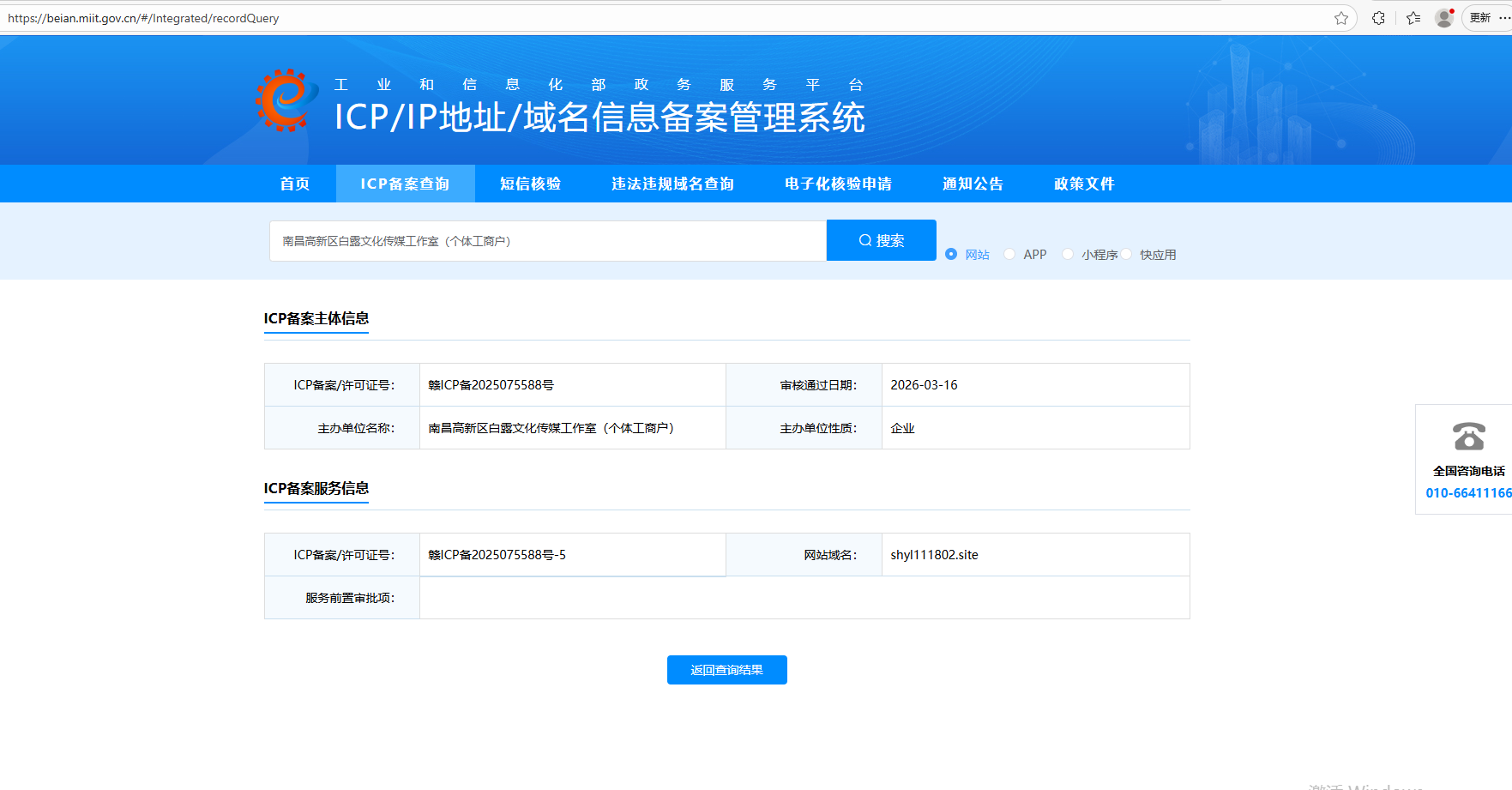This screenshot has height=790, width=1512.
Task: Click the ICP备案主体信息 section heading
Action: click(316, 318)
